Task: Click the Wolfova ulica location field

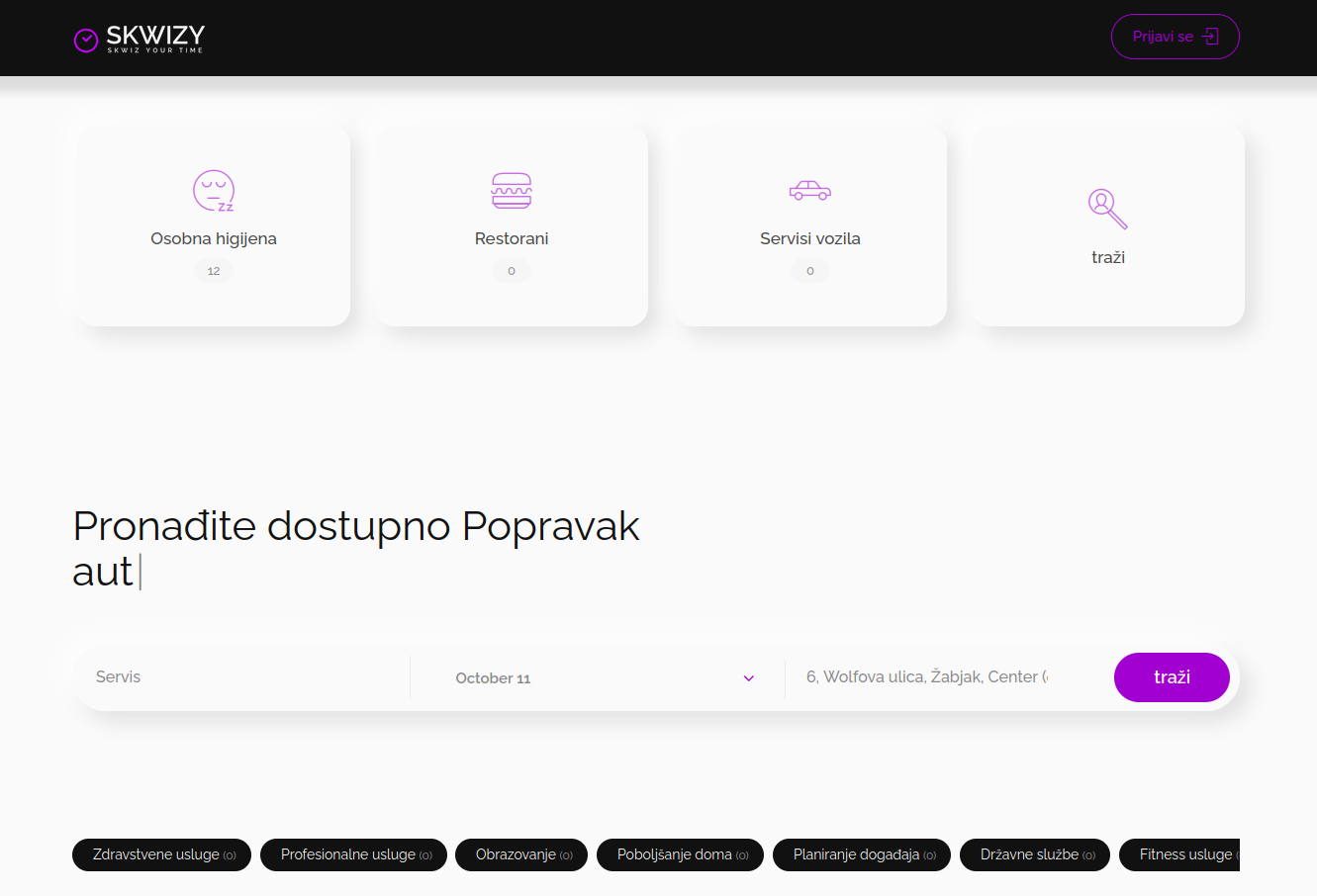Action: click(x=927, y=677)
